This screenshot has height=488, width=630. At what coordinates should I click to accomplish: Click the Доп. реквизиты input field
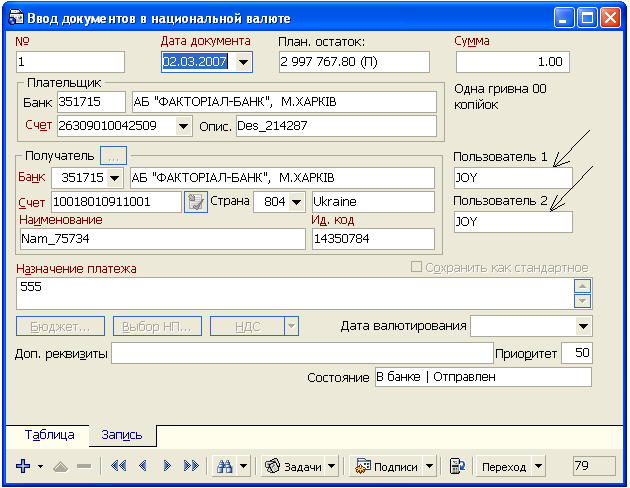coord(302,353)
